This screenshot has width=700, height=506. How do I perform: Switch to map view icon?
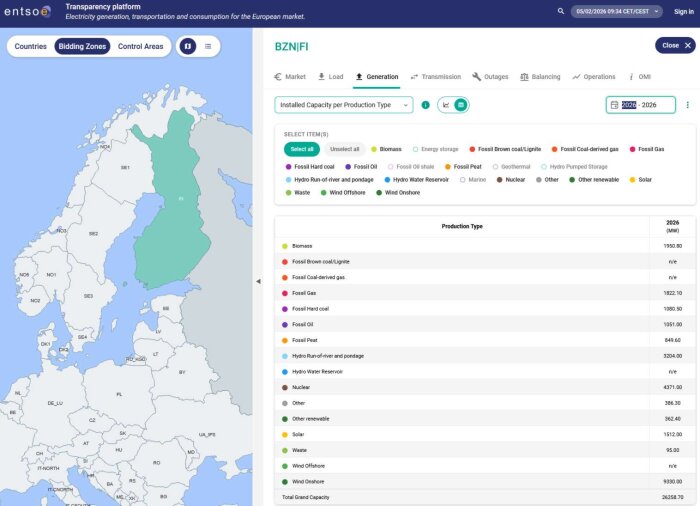(x=188, y=46)
